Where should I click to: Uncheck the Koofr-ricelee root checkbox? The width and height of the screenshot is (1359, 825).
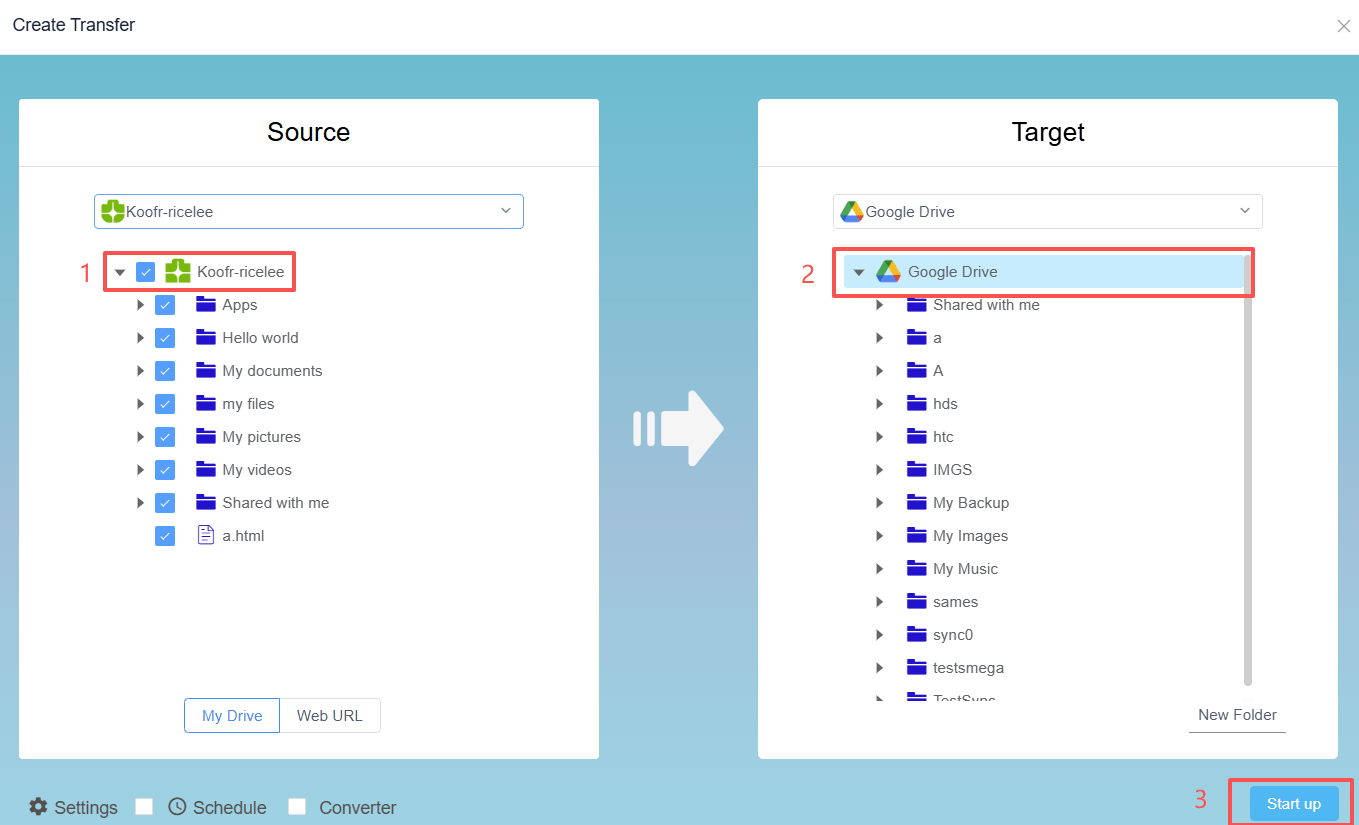coord(146,271)
